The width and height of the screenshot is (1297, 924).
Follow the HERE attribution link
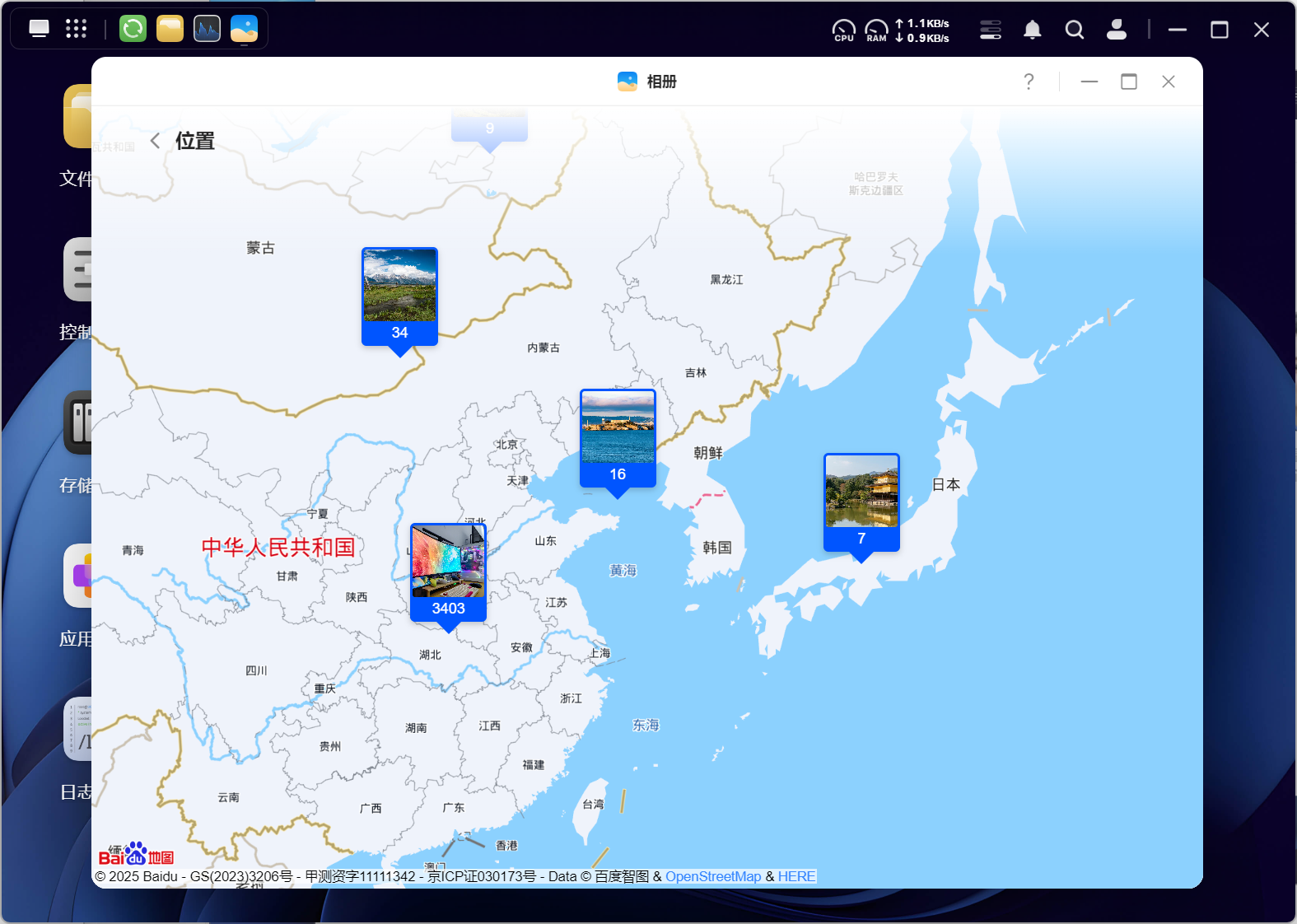pos(796,876)
